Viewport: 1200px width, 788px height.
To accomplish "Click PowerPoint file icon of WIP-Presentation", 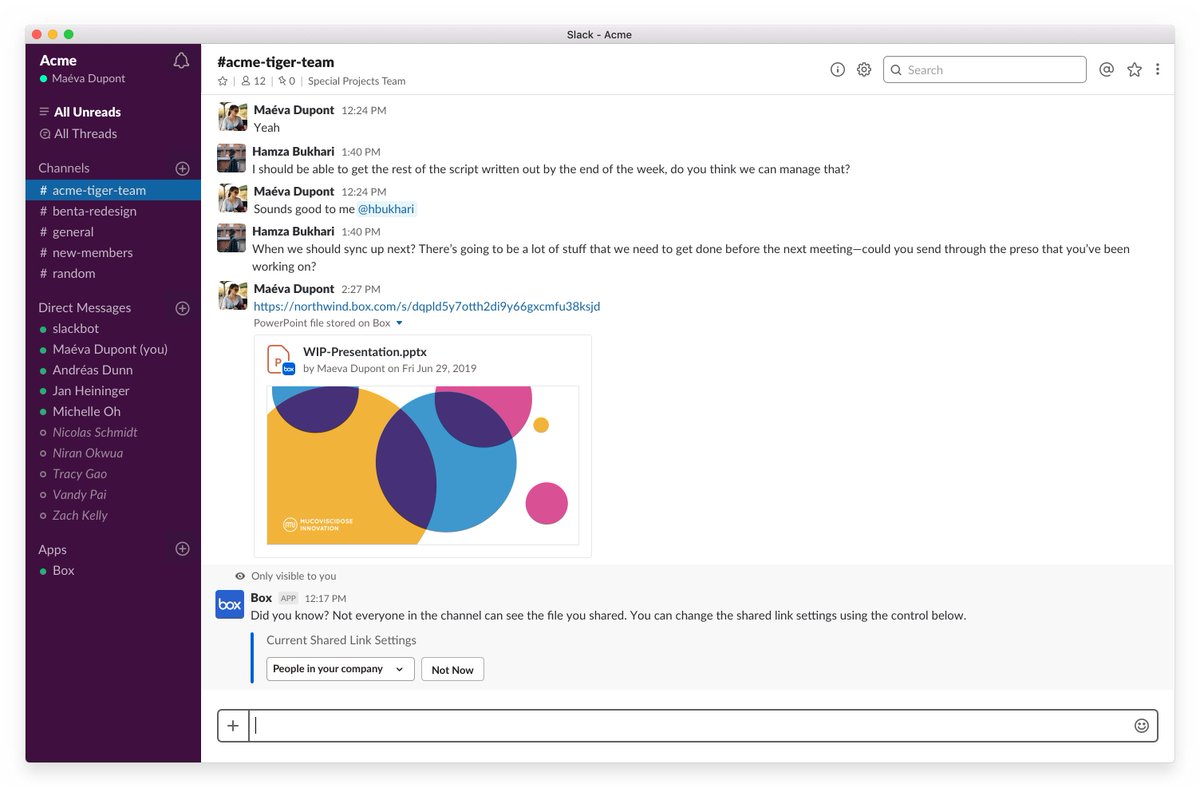I will 281,360.
